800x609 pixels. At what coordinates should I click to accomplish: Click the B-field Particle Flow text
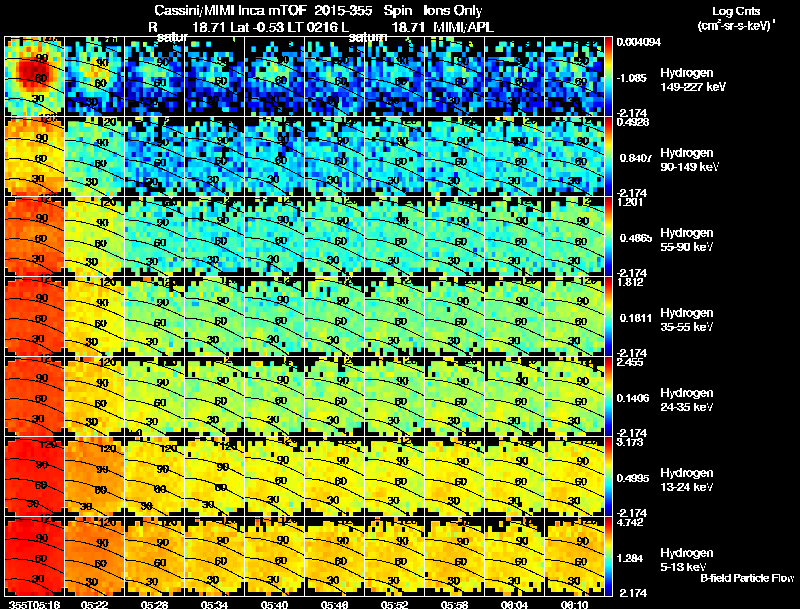coord(747,578)
